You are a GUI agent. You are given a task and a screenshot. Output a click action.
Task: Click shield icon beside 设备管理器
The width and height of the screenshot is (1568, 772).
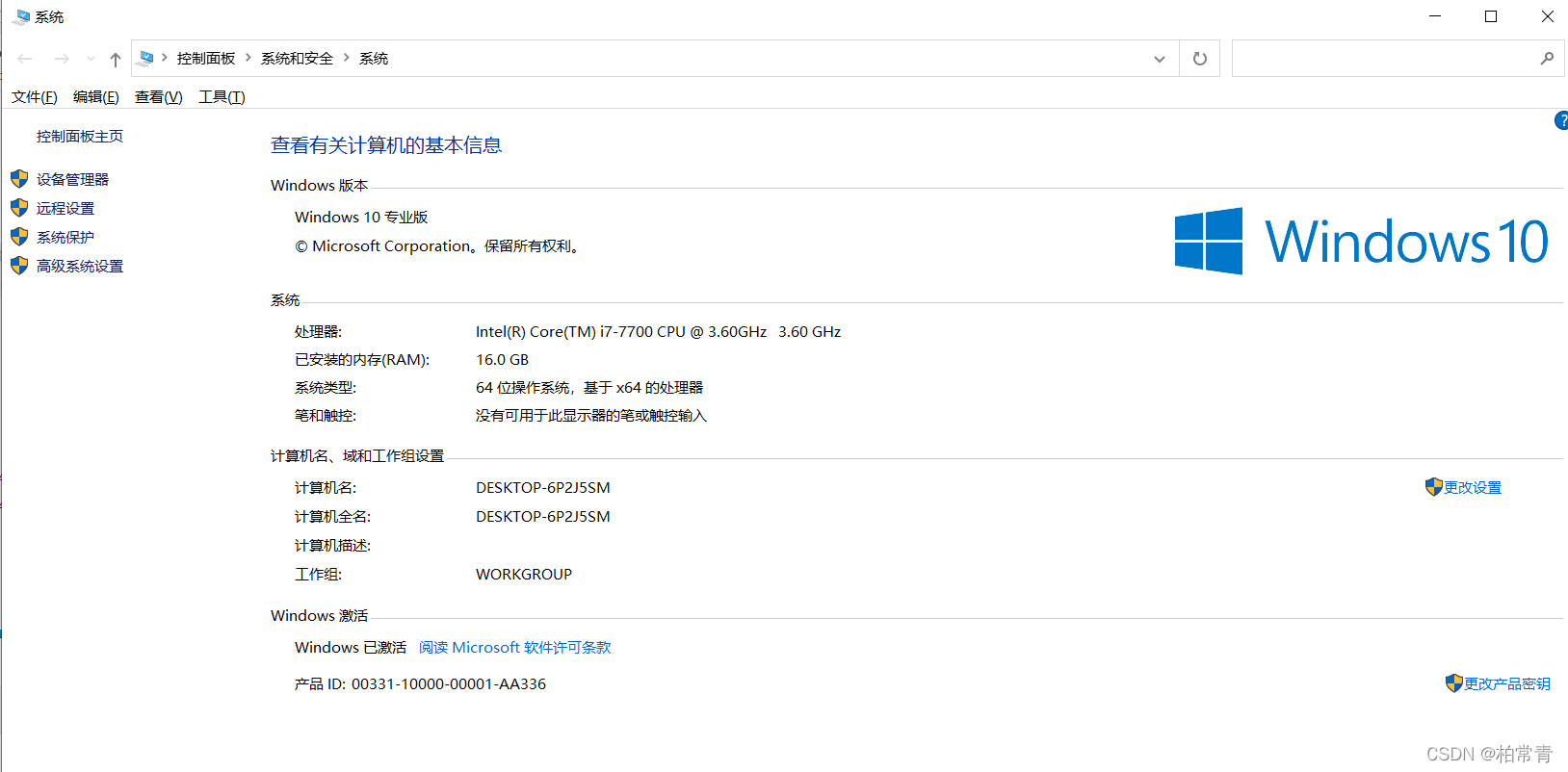click(19, 179)
